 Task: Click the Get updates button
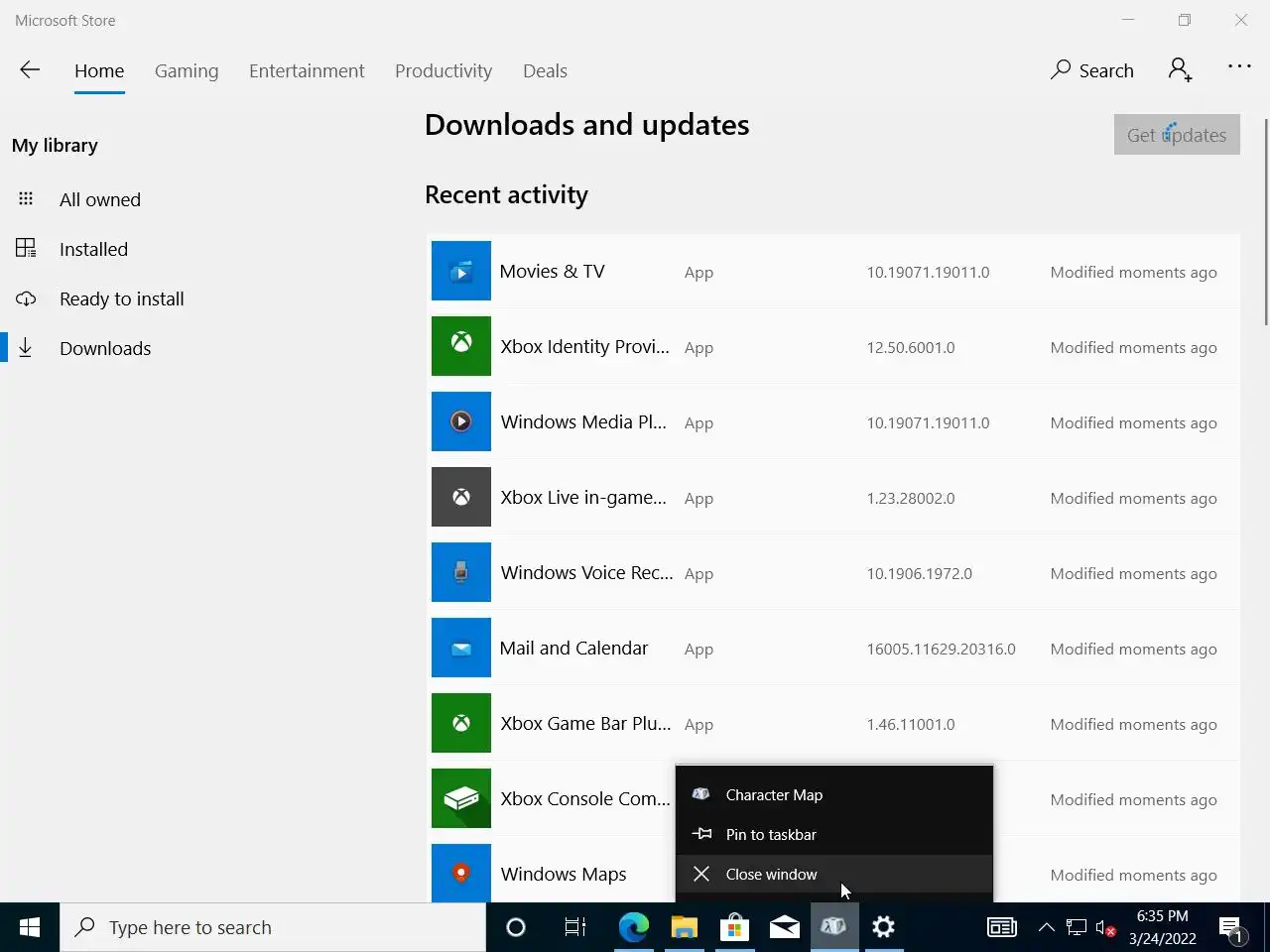pyautogui.click(x=1177, y=135)
